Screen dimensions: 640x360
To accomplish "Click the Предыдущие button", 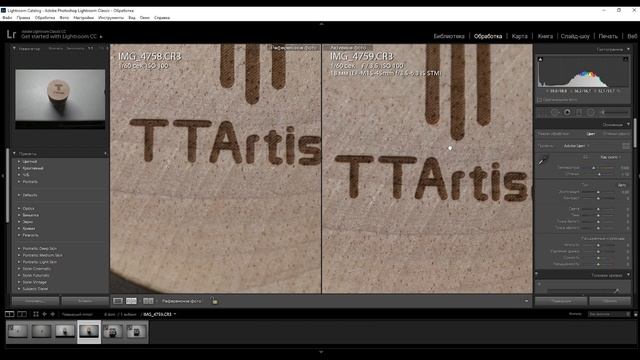I will (x=561, y=301).
